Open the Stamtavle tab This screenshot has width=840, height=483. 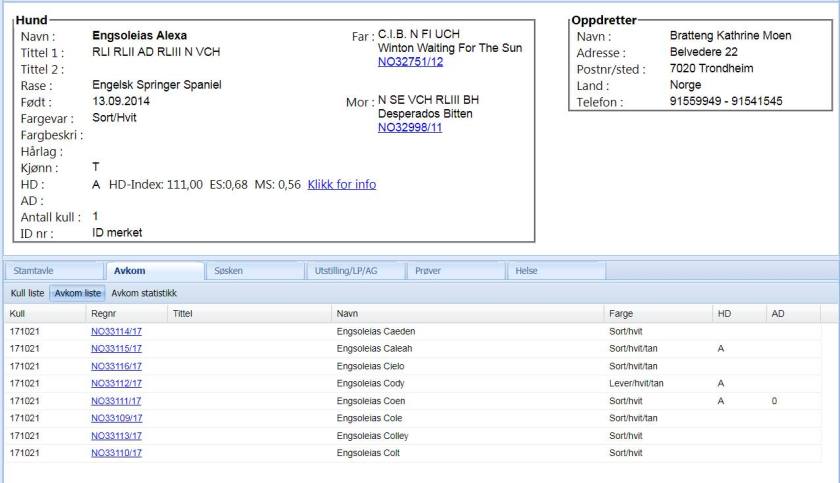(32, 271)
